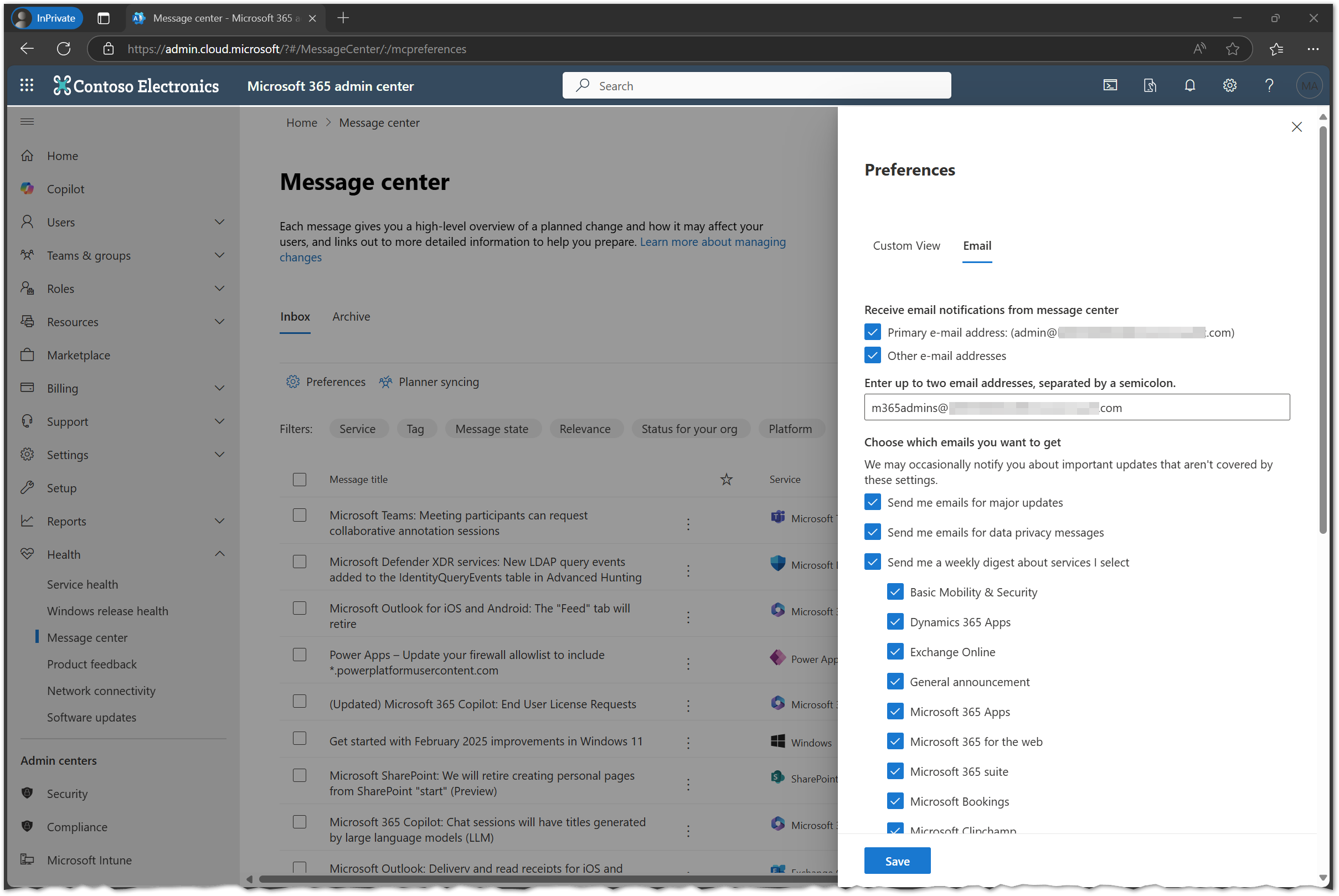
Task: Collapse the Health navigation section
Action: pos(219,554)
